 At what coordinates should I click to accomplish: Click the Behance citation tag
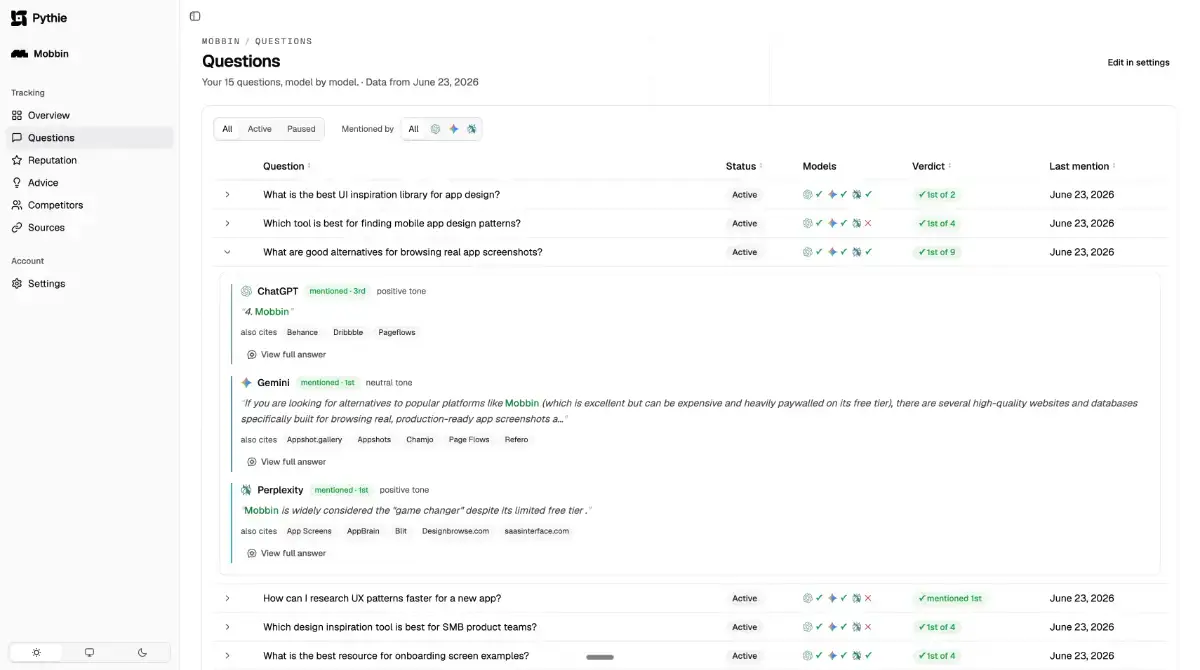pos(302,332)
